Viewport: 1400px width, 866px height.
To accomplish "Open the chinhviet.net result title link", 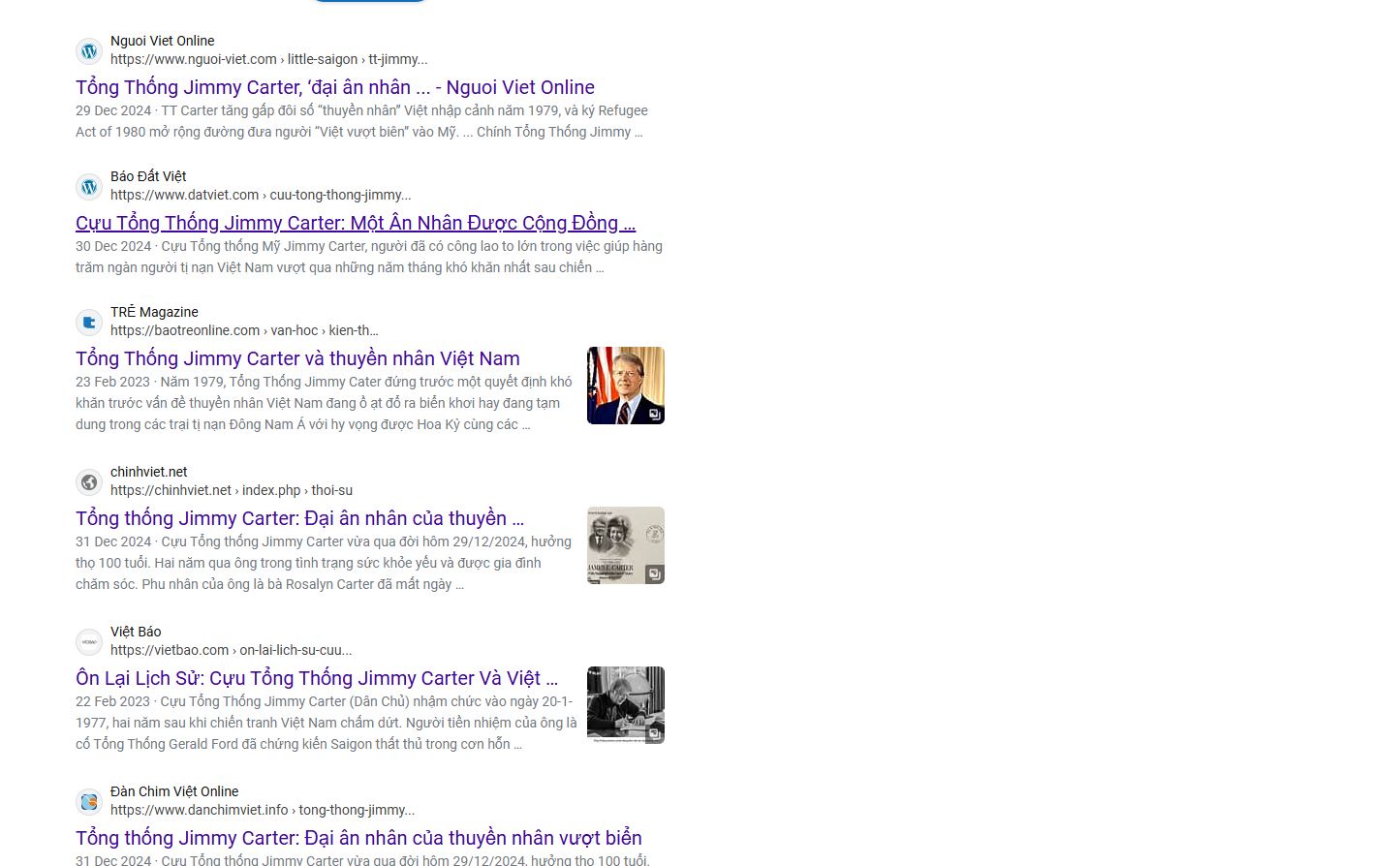I will pos(299,519).
